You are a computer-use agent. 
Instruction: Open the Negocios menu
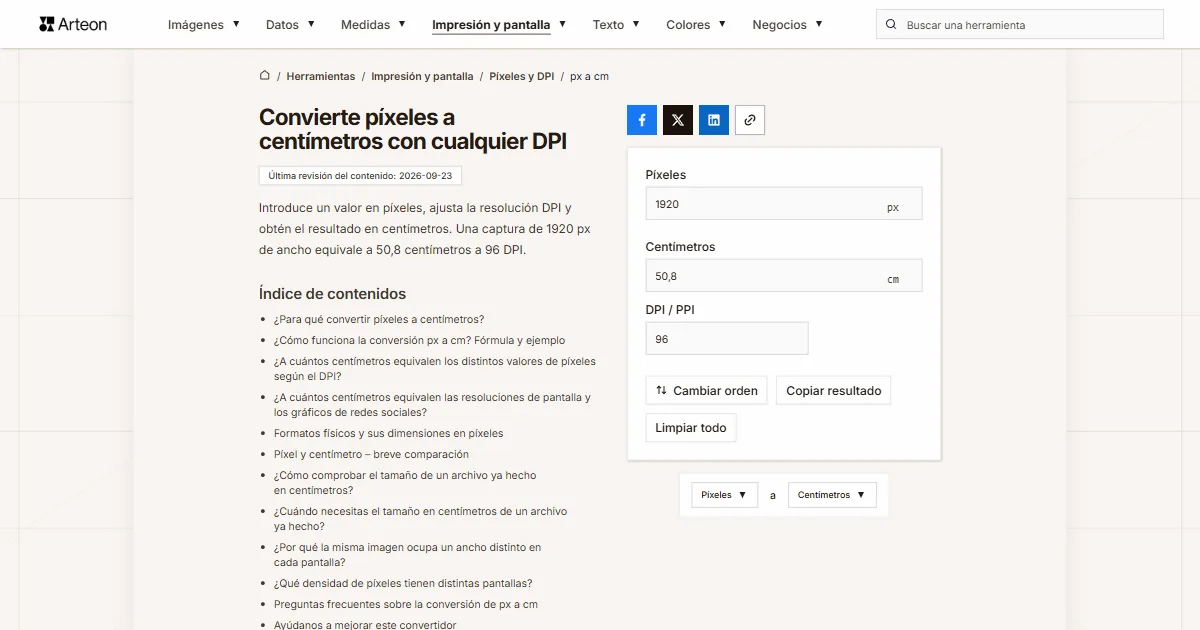pyautogui.click(x=788, y=24)
